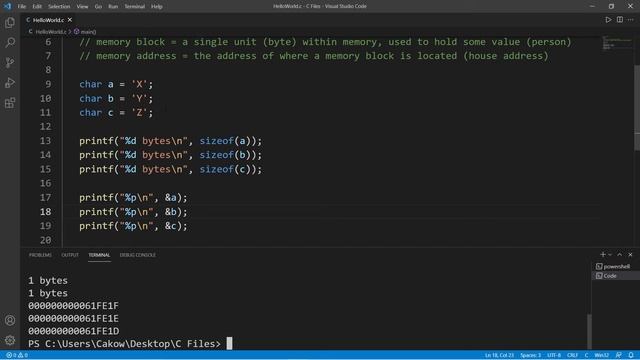The image size is (640, 360).
Task: Open the Terminal menu
Action: pos(134,6)
